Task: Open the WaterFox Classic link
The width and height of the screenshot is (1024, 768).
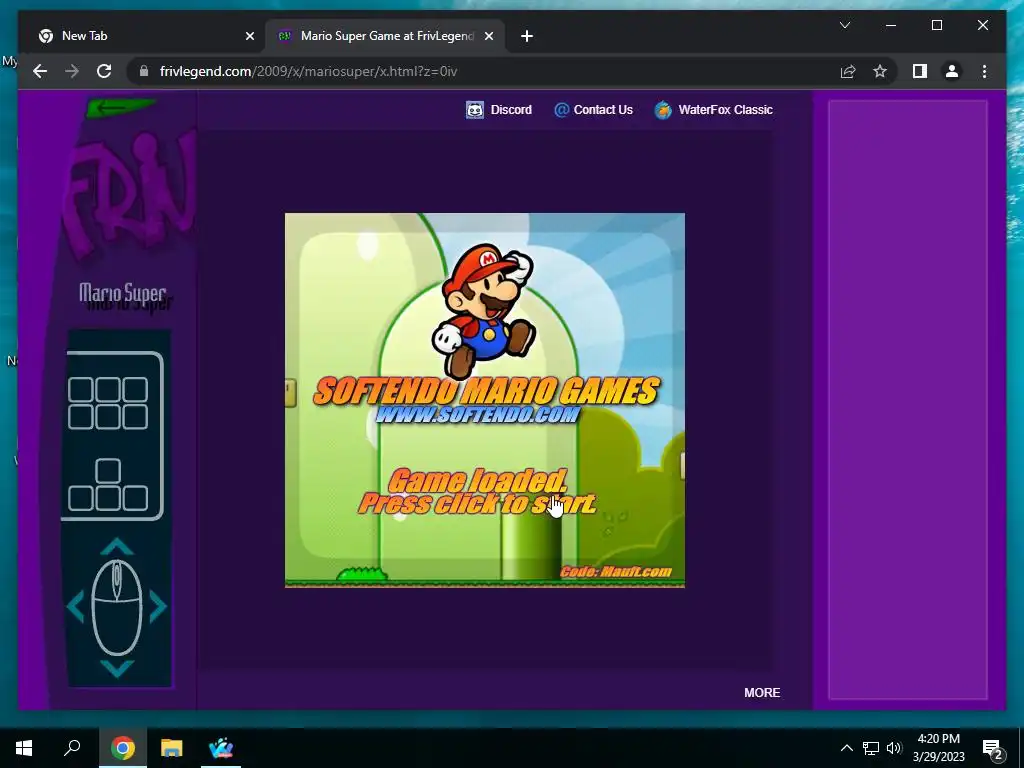Action: click(x=725, y=110)
